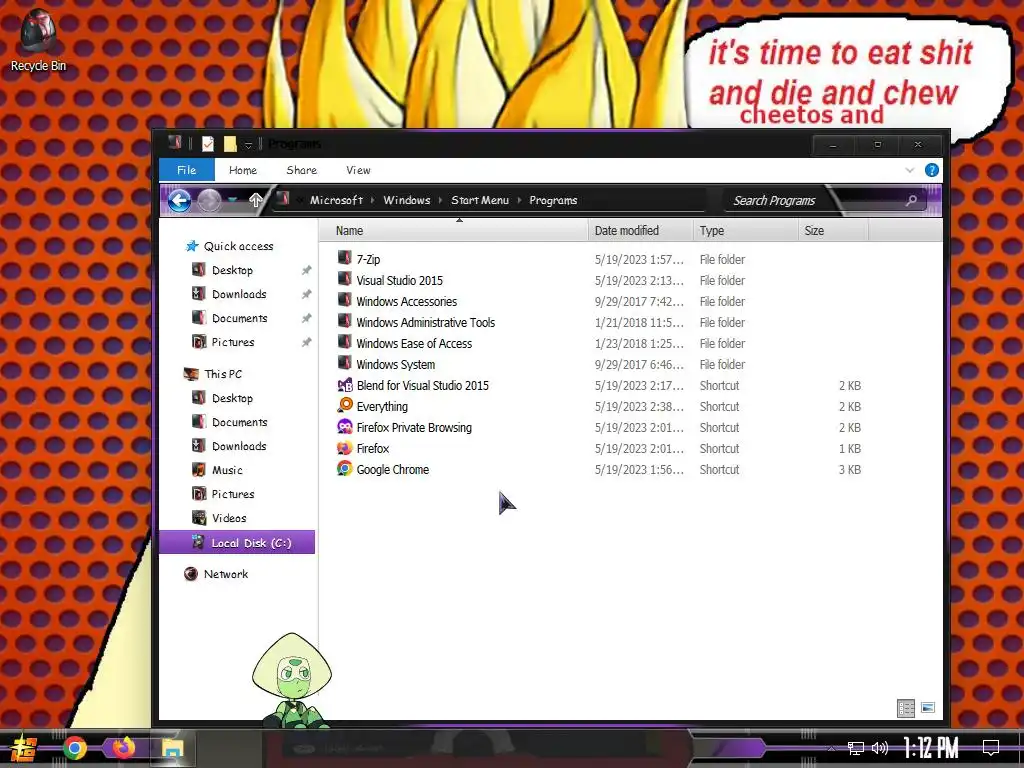Image resolution: width=1024 pixels, height=768 pixels.
Task: Click the New folder quick access icon
Action: pos(230,144)
